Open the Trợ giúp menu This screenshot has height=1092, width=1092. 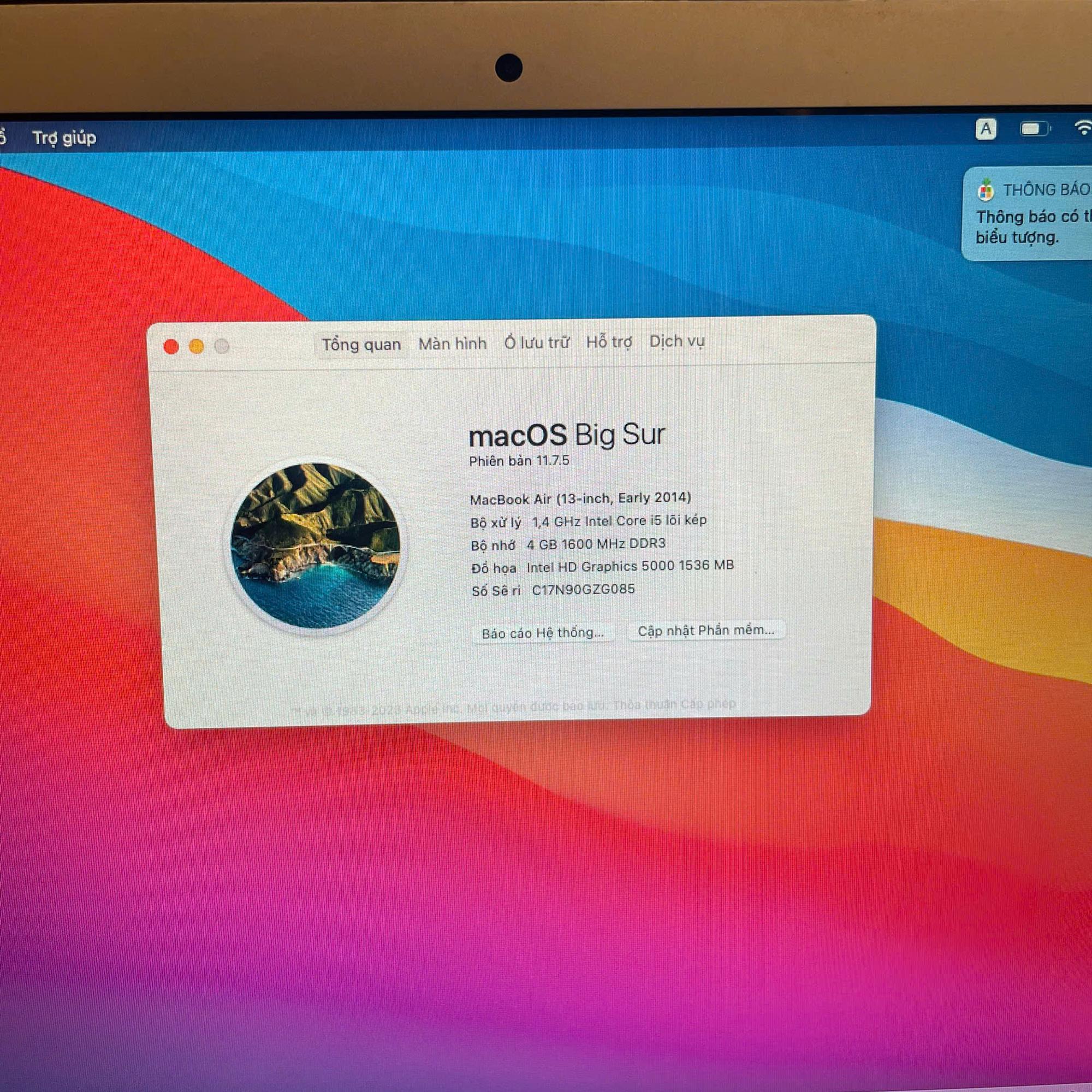64,138
